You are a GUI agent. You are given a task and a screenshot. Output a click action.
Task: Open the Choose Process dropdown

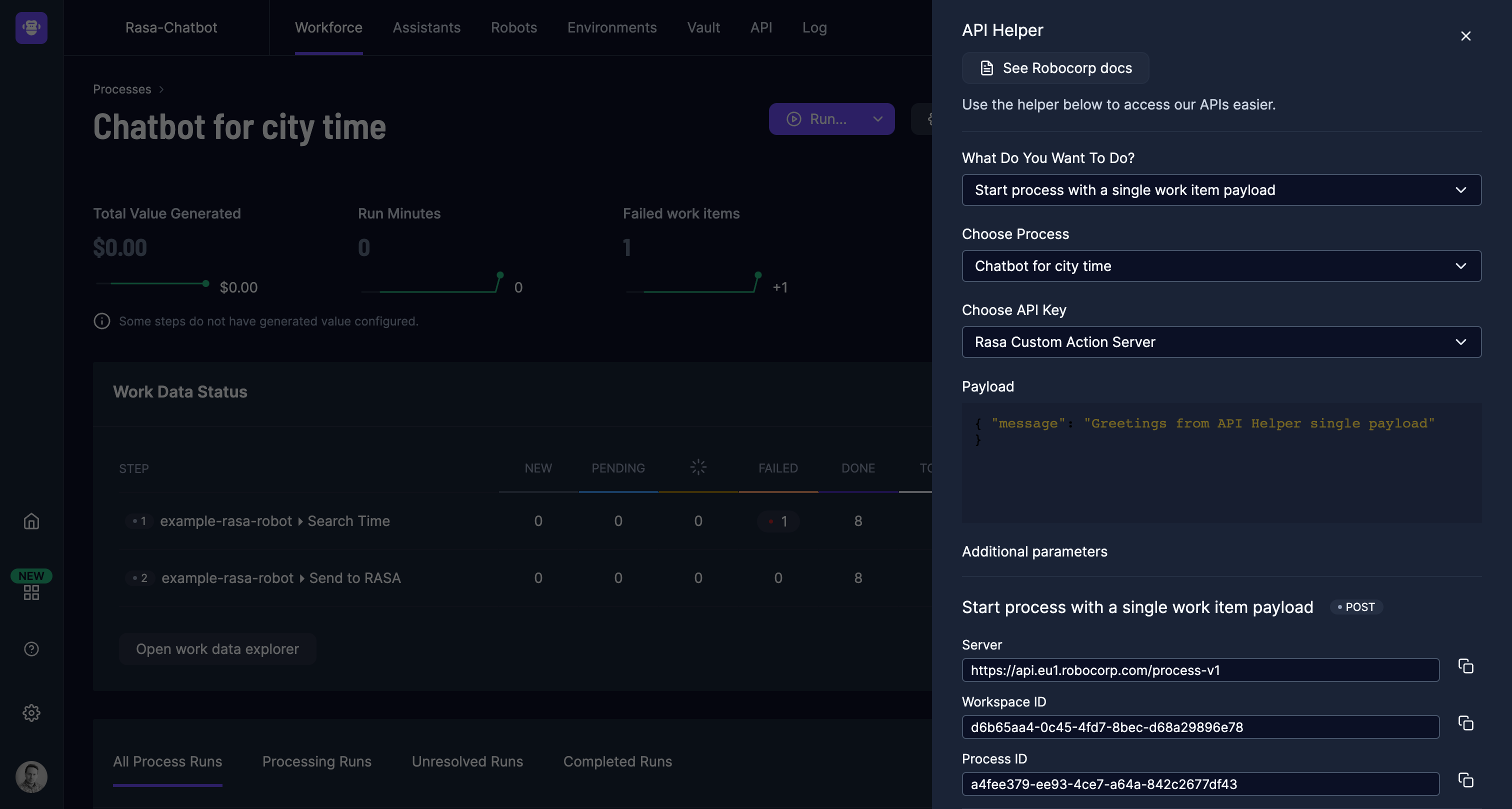pos(1221,266)
